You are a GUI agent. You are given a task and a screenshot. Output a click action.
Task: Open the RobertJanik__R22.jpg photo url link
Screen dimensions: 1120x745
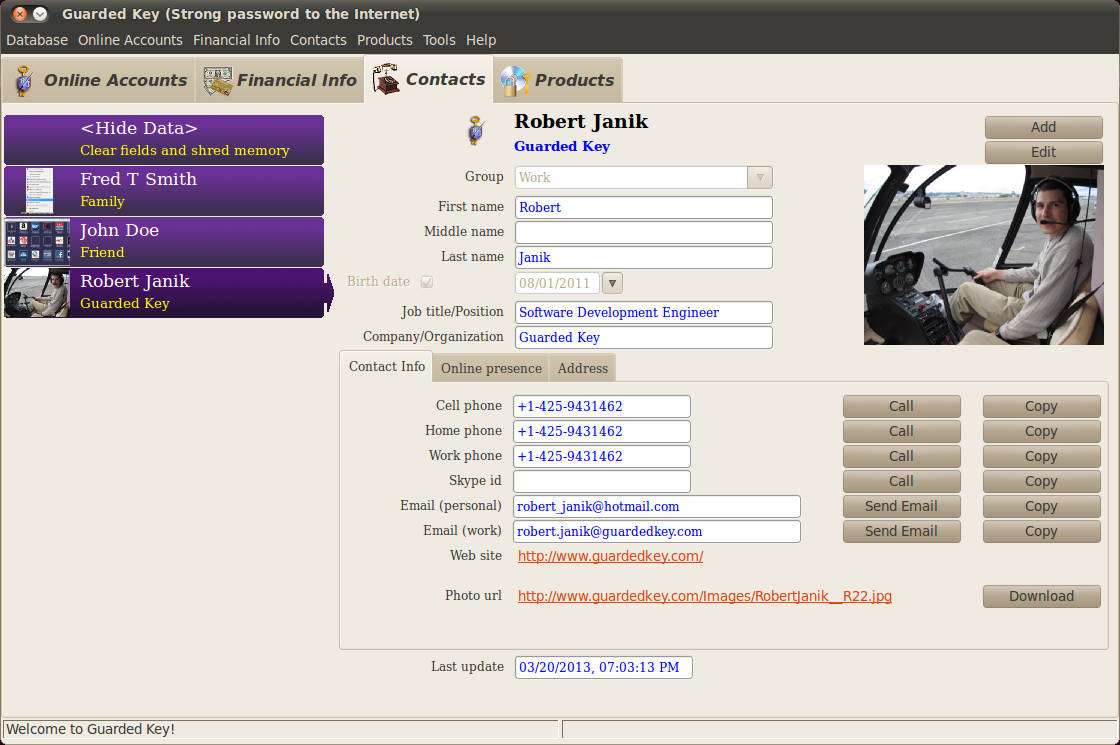(705, 596)
